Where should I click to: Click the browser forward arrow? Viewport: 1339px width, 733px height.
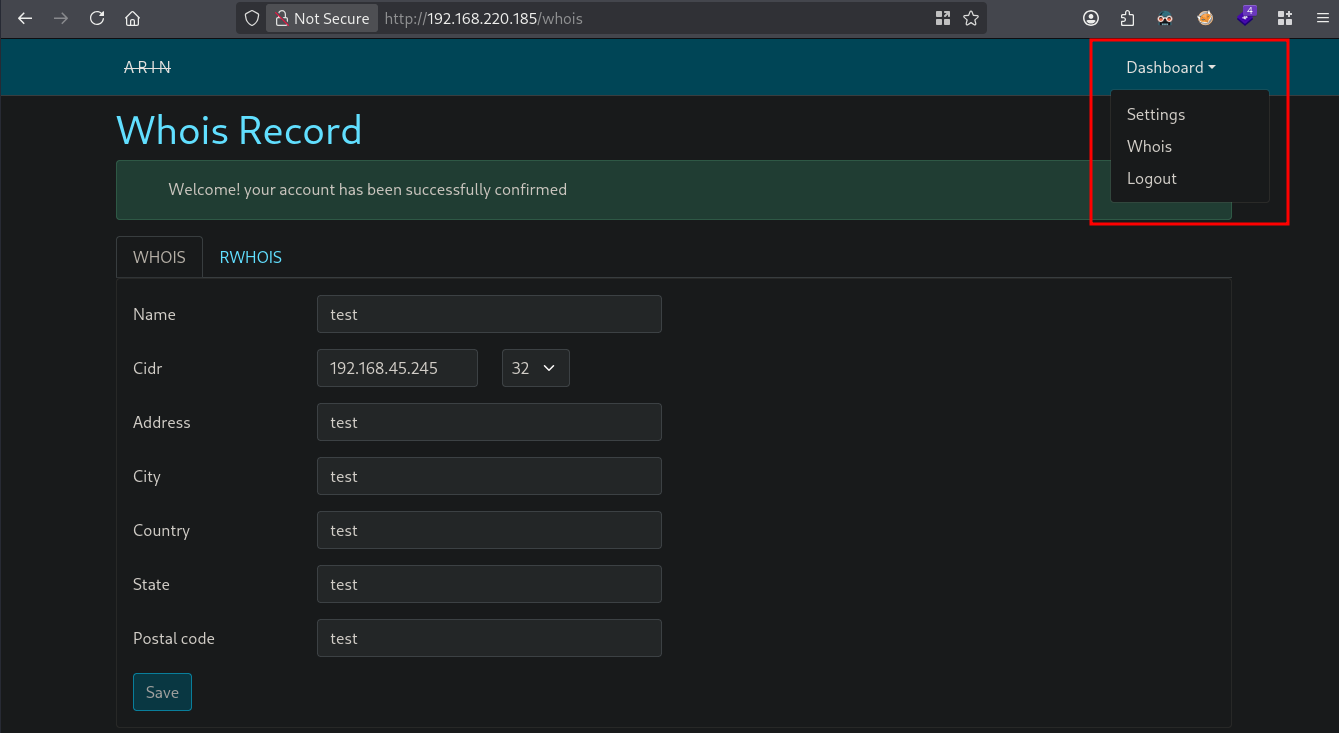pyautogui.click(x=61, y=18)
